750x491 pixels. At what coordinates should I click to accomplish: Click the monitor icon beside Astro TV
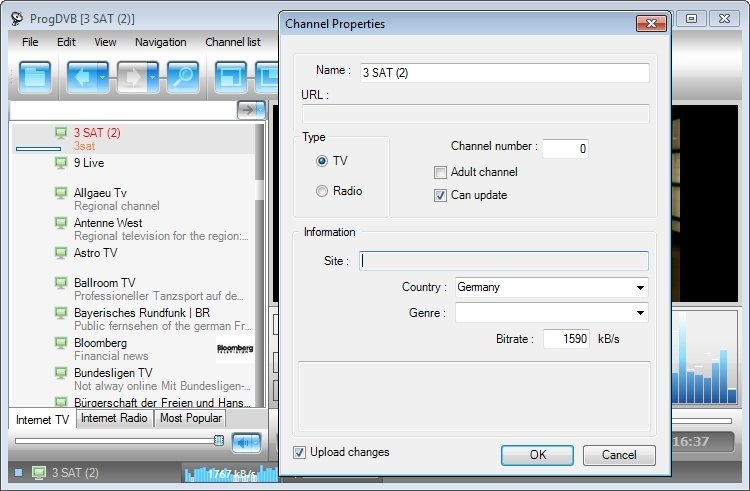(61, 253)
